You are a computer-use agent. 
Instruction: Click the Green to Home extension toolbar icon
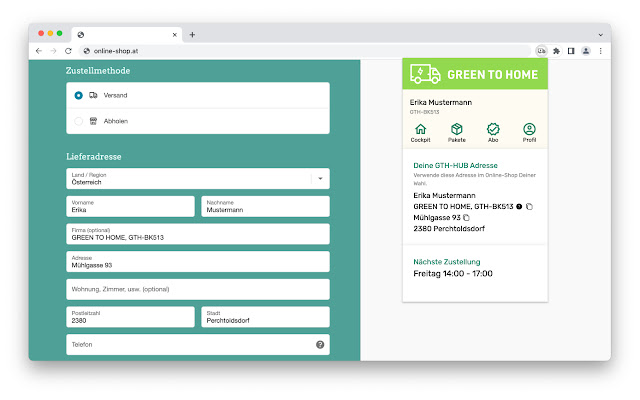[541, 51]
